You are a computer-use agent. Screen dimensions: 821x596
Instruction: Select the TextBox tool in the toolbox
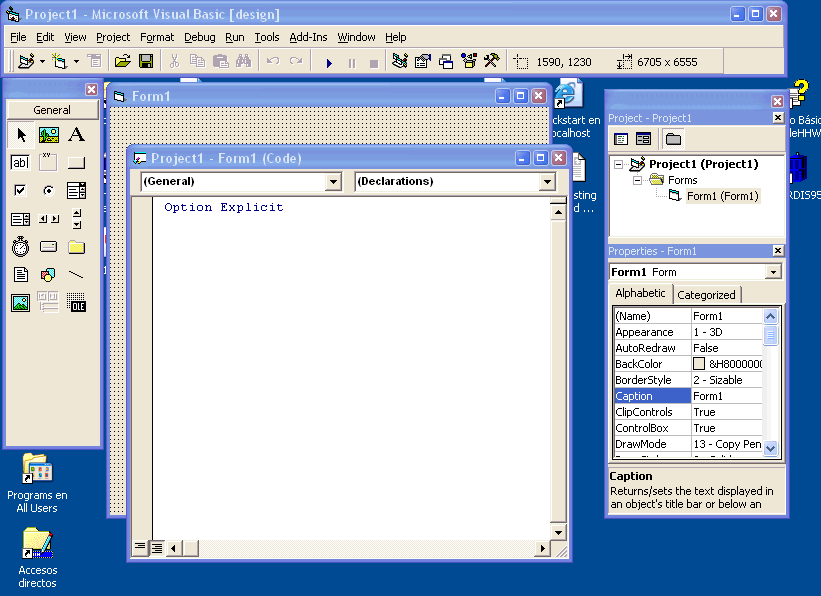(x=19, y=163)
